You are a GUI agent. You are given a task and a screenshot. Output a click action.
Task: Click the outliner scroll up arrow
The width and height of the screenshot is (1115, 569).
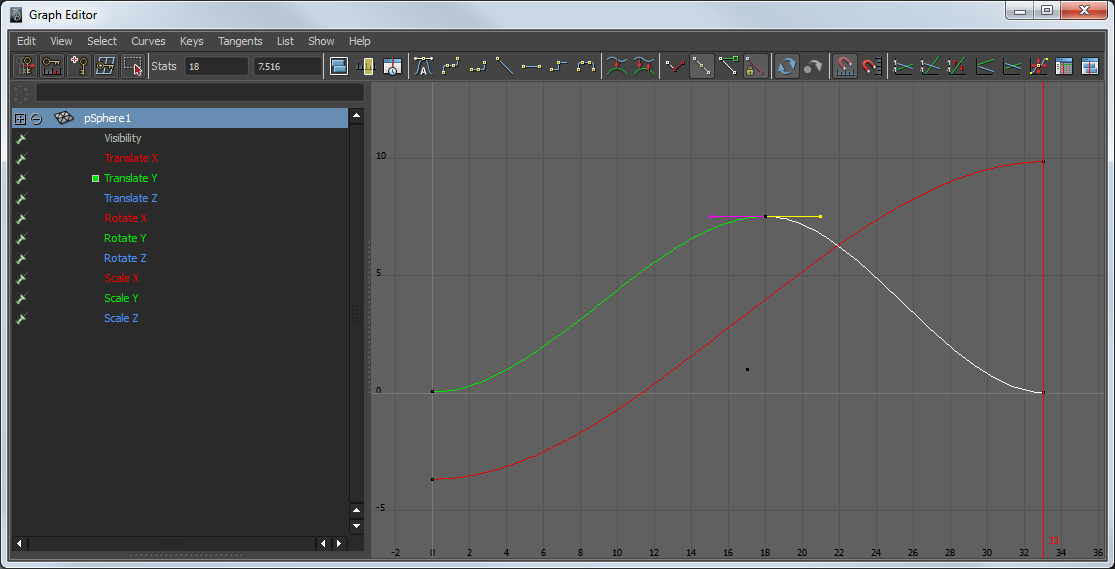coord(356,117)
